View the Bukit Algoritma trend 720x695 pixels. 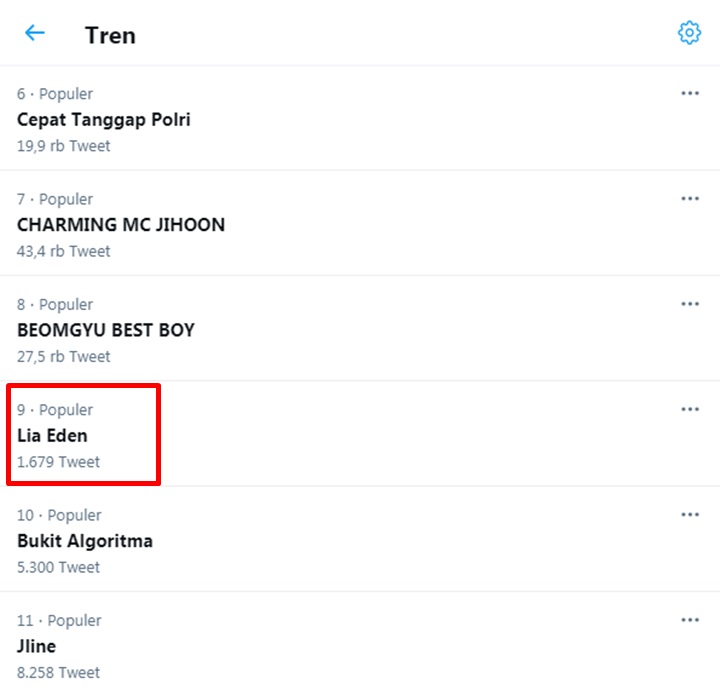coord(85,541)
